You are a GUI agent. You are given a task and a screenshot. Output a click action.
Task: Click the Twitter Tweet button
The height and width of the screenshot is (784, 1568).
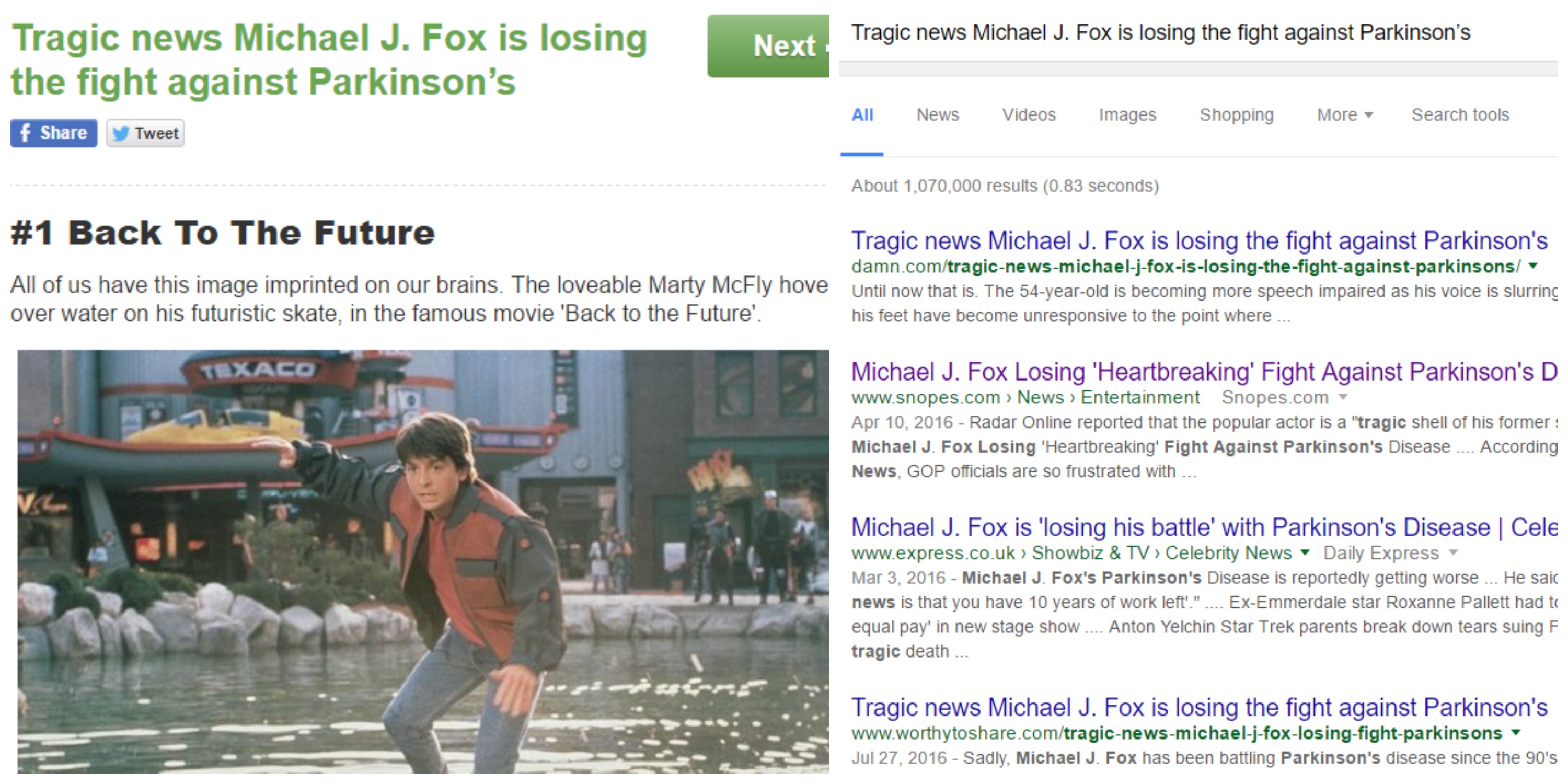tap(145, 133)
